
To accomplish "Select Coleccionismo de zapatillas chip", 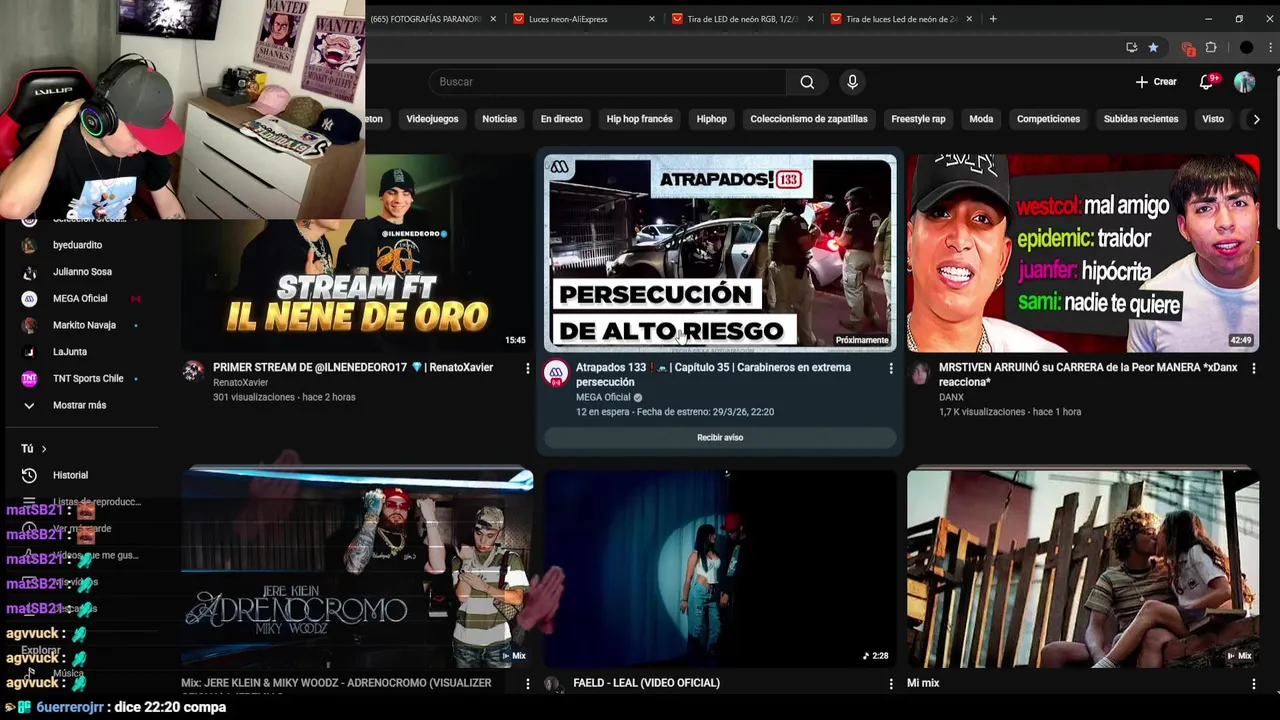I will [809, 119].
